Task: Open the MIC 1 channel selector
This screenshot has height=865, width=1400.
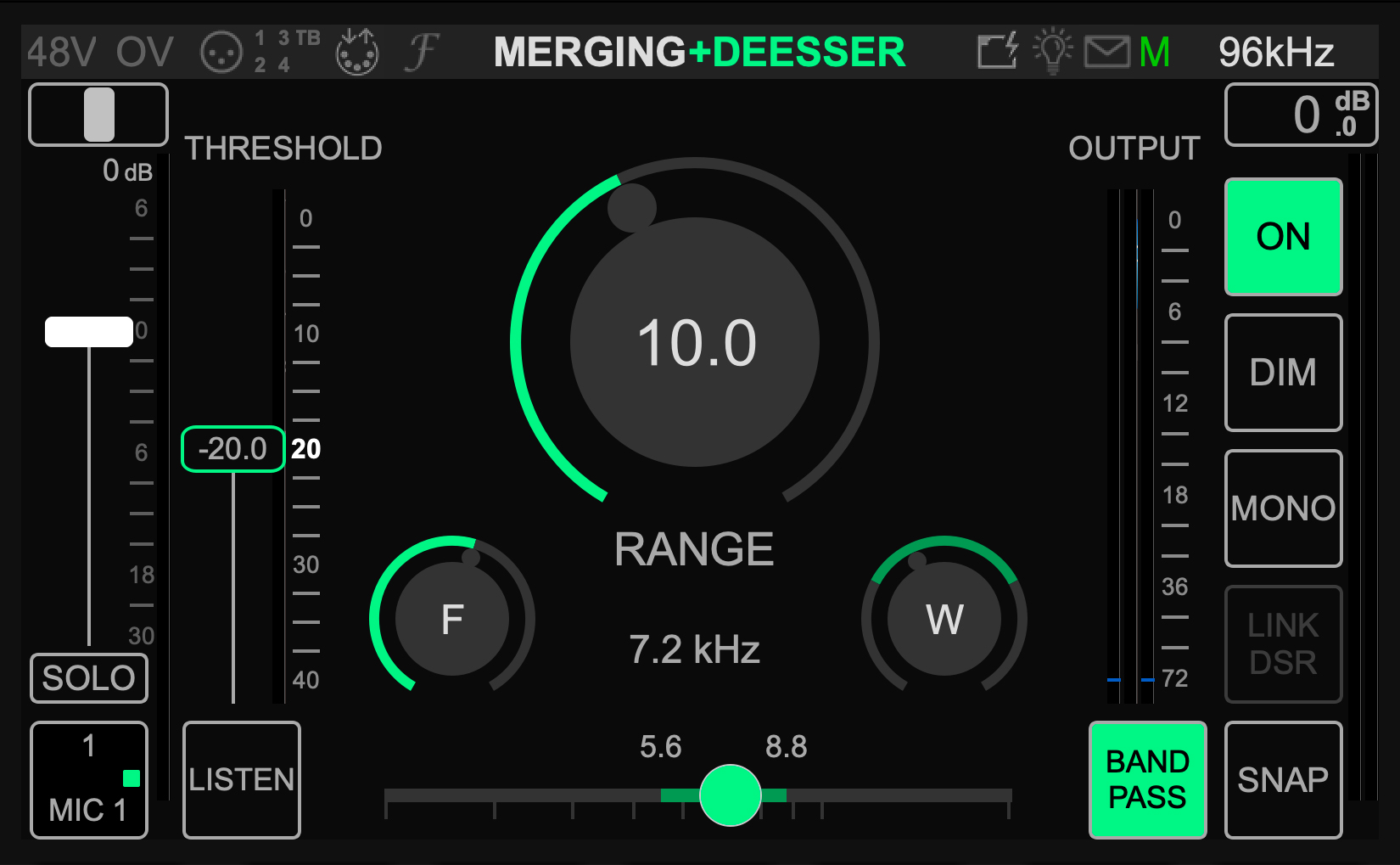Action: [x=89, y=779]
